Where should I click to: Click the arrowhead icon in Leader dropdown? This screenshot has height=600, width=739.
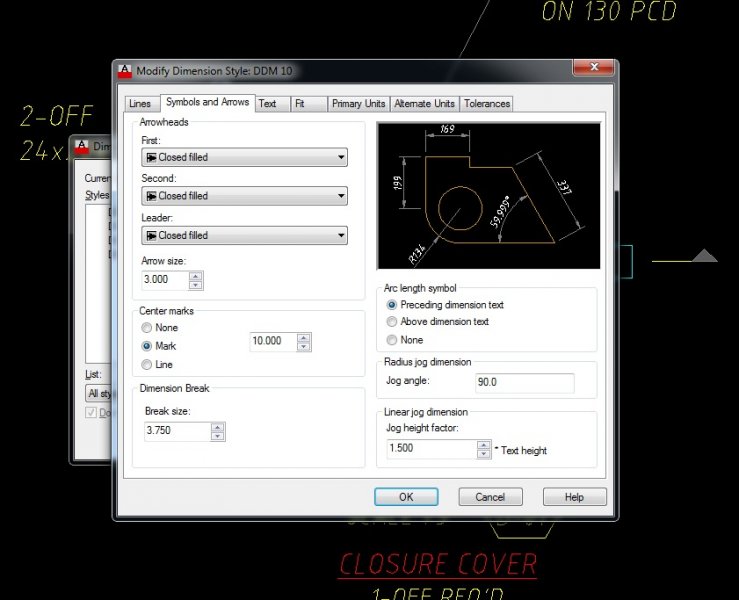pos(151,236)
